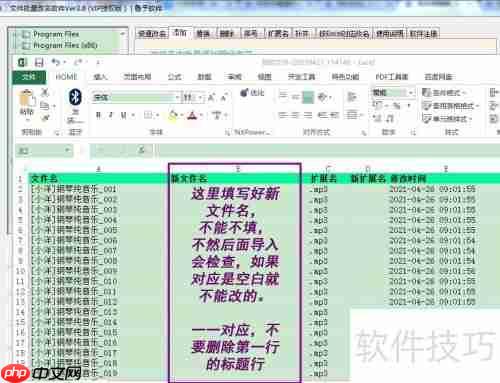Select Program Files folder in tree

(x=56, y=34)
